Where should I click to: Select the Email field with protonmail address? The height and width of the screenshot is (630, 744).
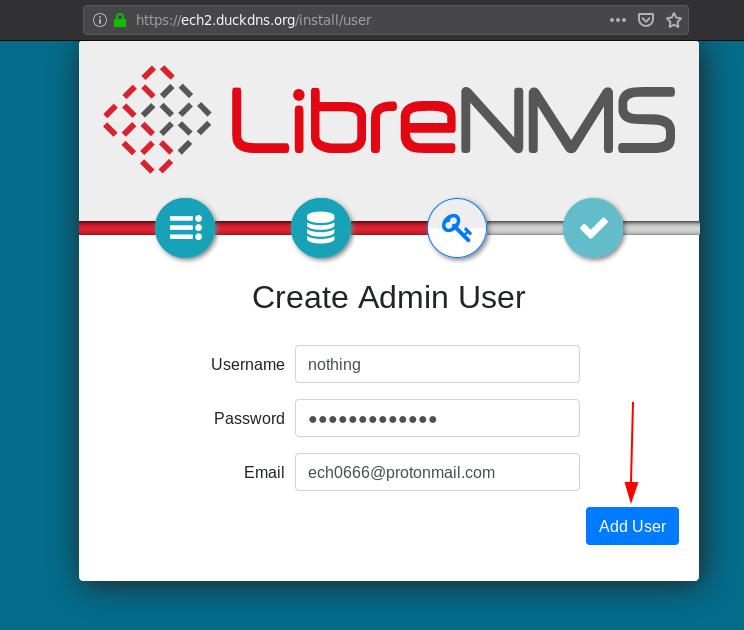click(437, 472)
